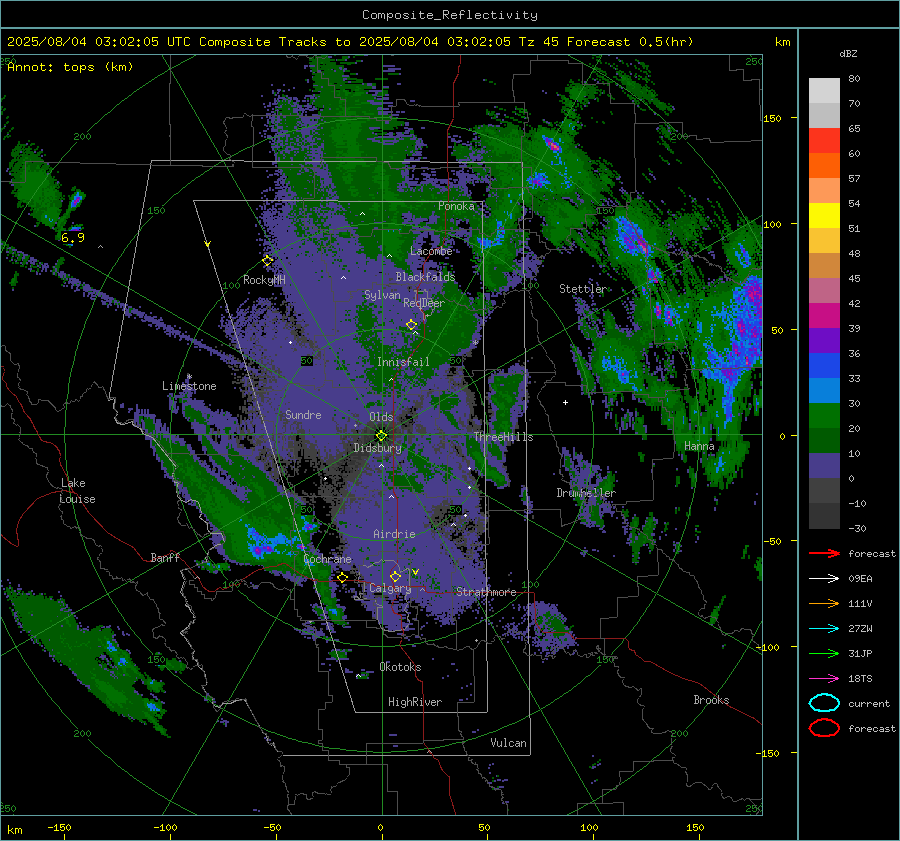Click the Didsbury city label
This screenshot has height=841, width=900.
point(377,448)
